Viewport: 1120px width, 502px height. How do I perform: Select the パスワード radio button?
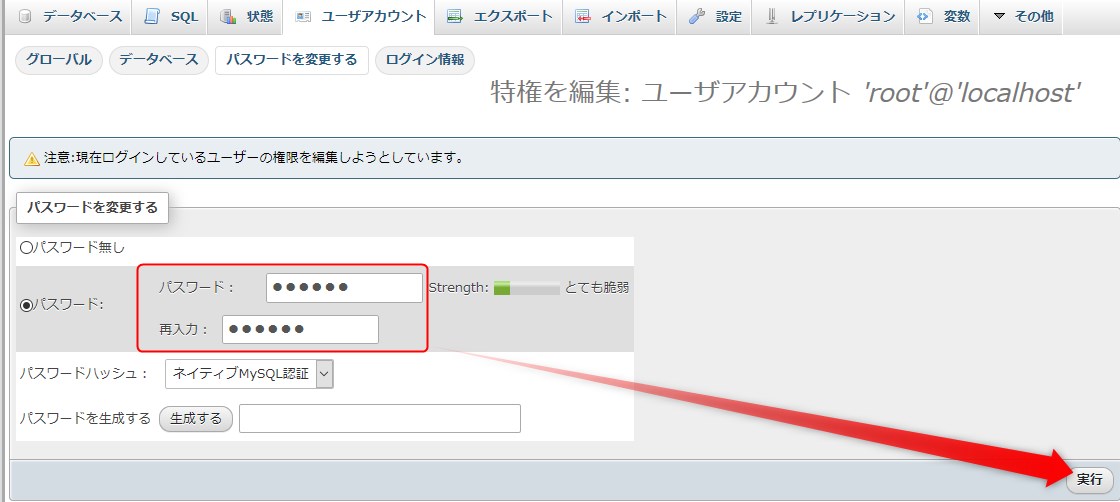(27, 304)
